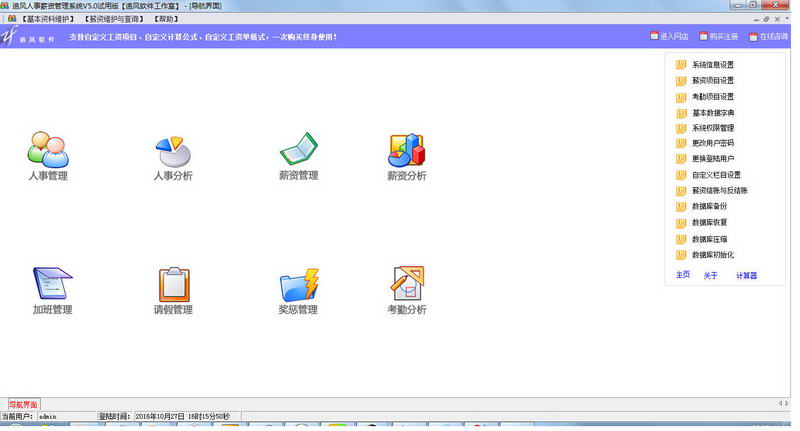Open the 薪资维护与查询 menu
The image size is (800, 431).
(114, 19)
